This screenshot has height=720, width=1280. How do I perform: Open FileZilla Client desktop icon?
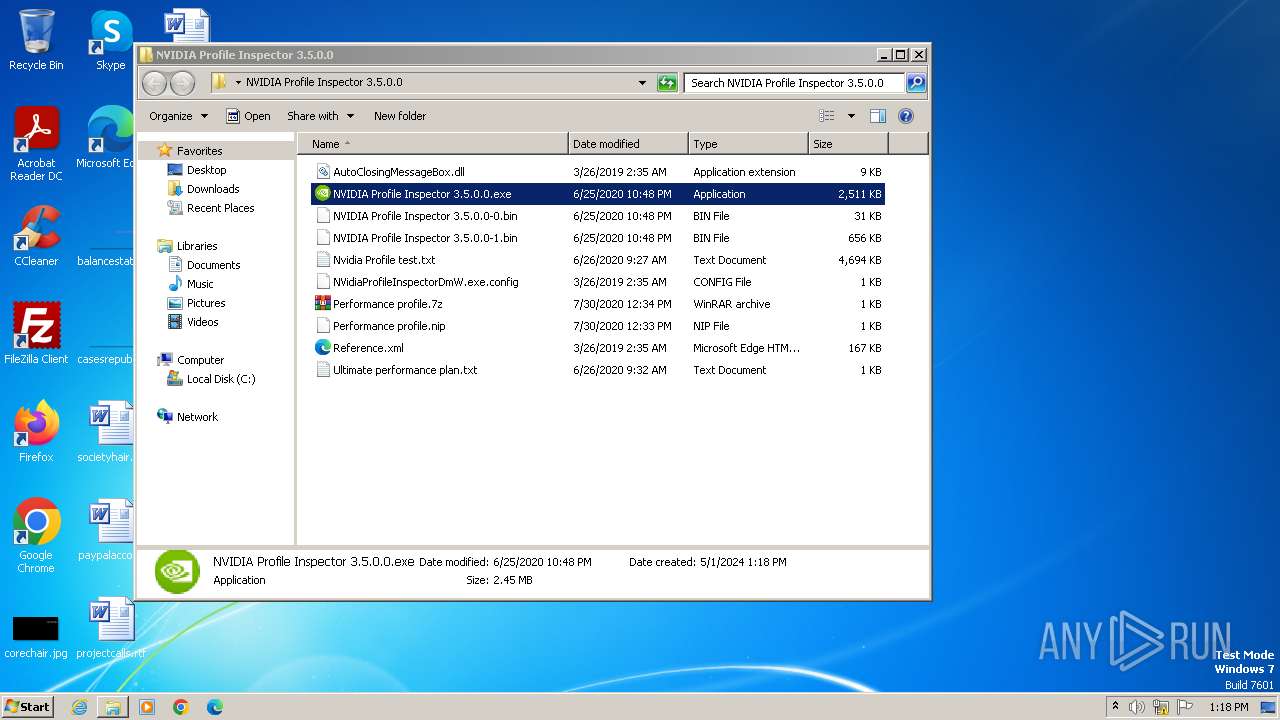point(36,333)
